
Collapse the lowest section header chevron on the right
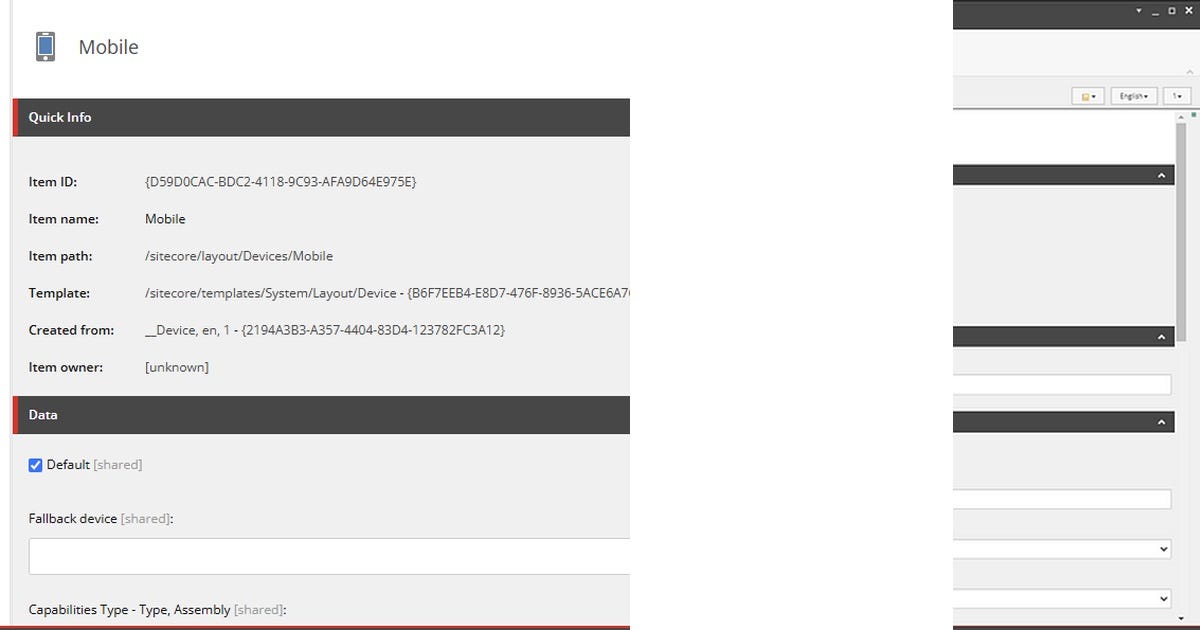[x=1161, y=422]
